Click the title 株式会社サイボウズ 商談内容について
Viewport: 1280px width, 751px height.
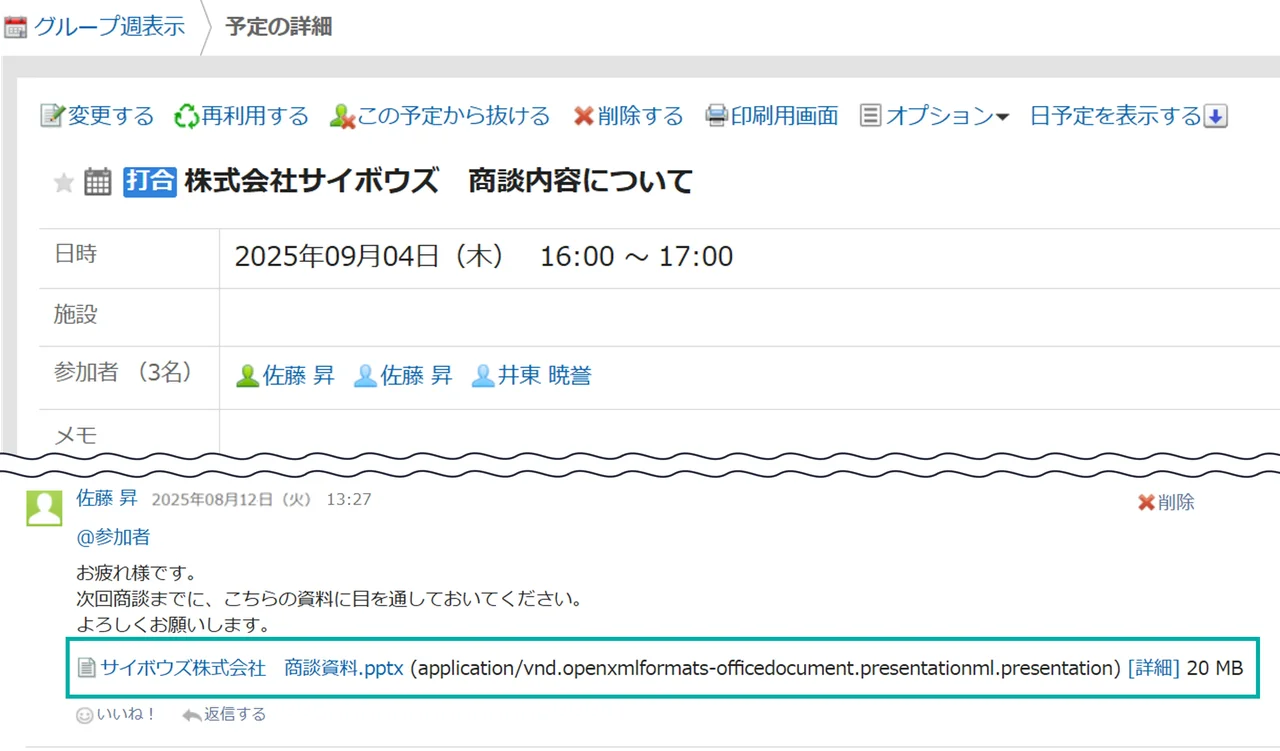439,181
